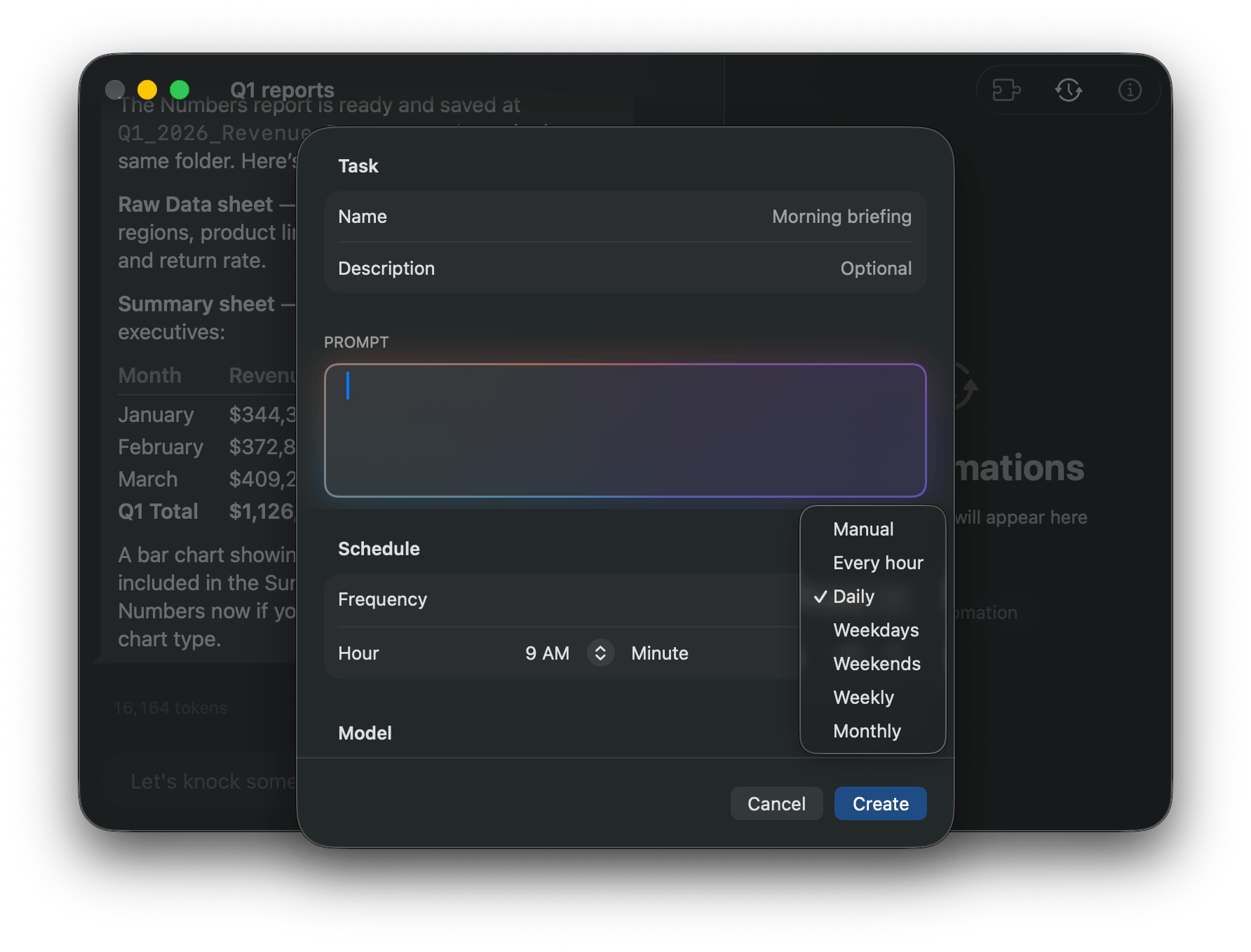
Task: View conversation history via clock icon
Action: point(1069,90)
